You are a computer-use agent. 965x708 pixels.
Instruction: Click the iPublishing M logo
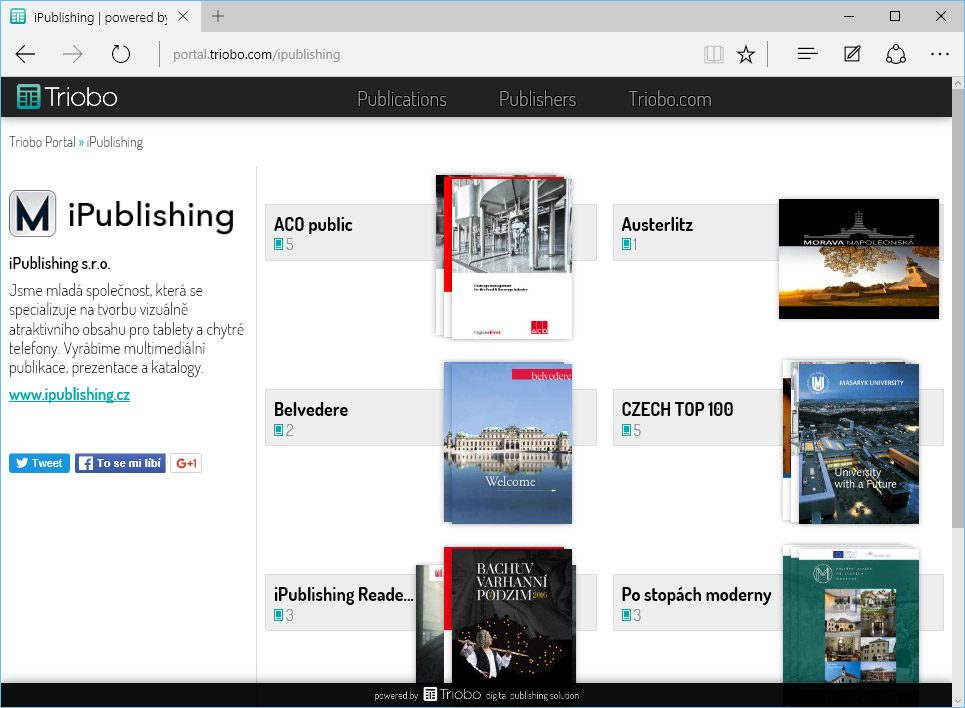[33, 214]
